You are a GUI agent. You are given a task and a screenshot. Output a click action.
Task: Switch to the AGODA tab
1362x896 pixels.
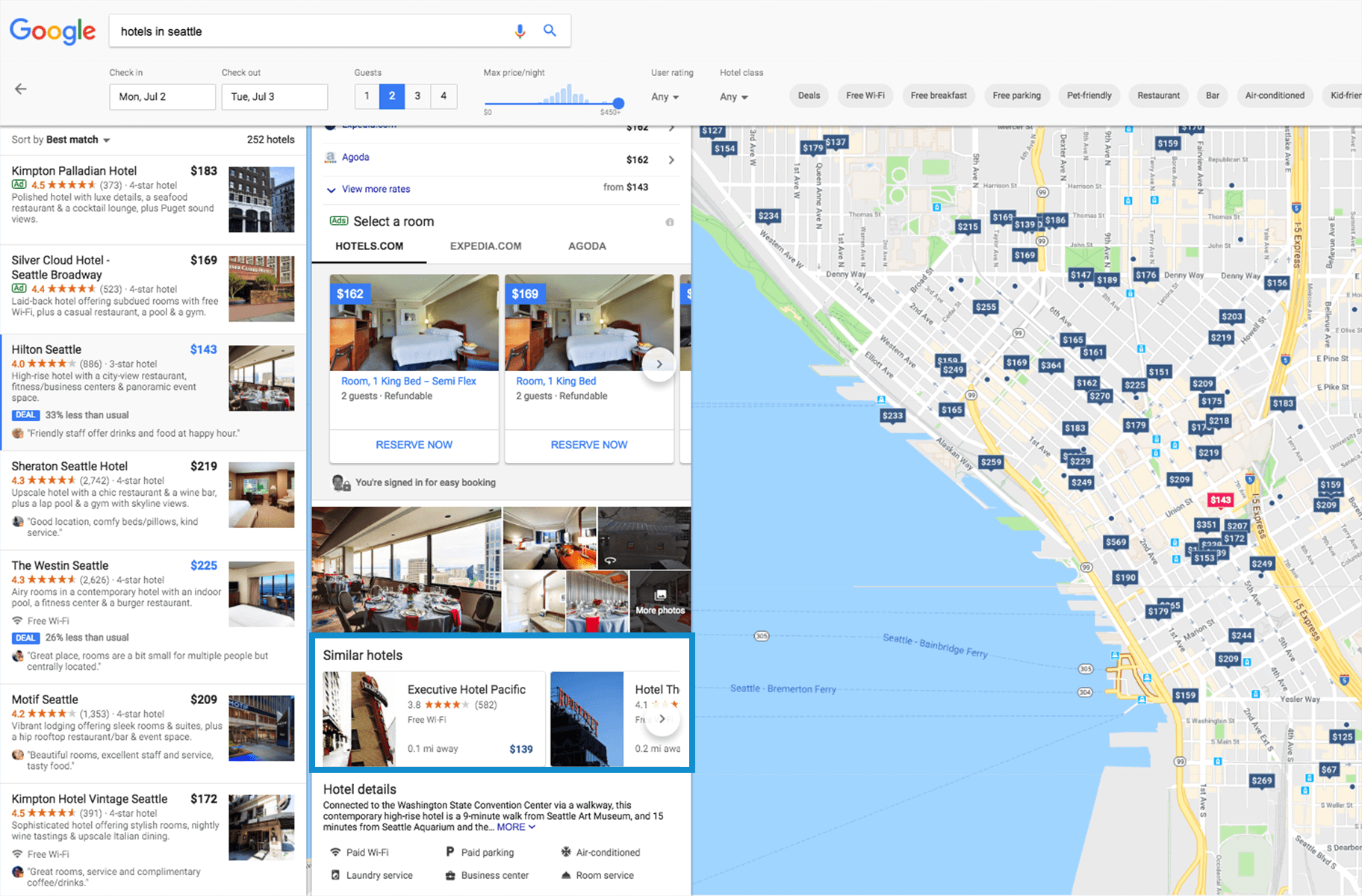point(587,246)
